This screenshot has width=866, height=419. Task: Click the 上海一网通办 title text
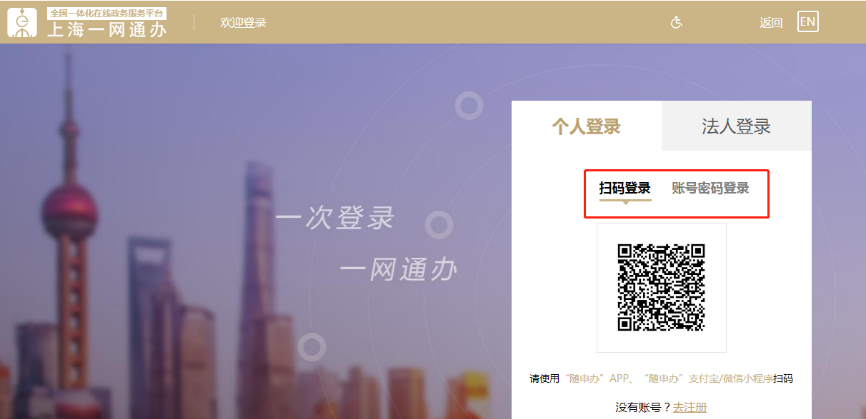click(107, 30)
